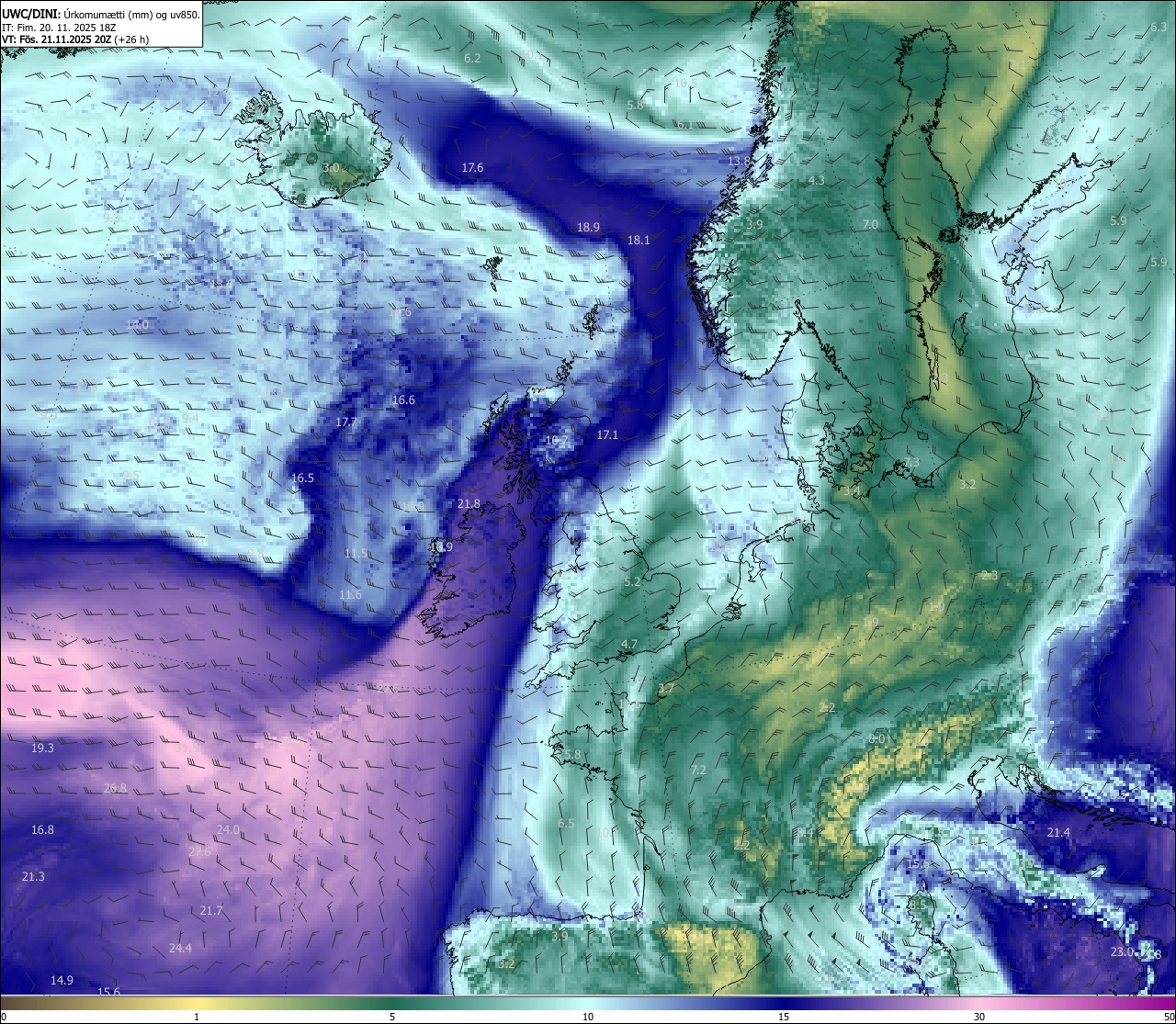Click the 17.6 value in the dark blue band
The width and height of the screenshot is (1176, 1024).
[x=472, y=168]
